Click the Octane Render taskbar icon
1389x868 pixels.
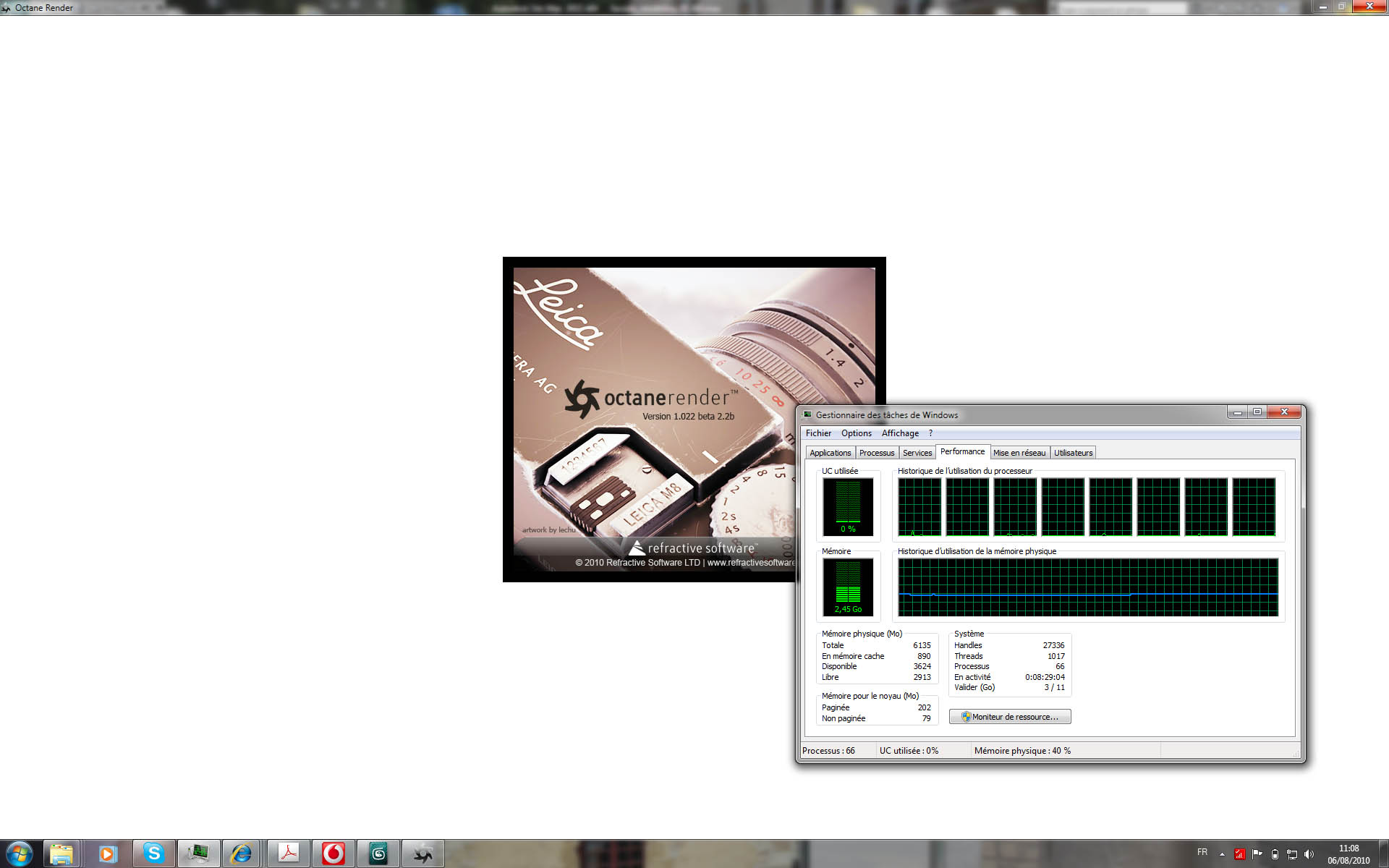tap(423, 854)
